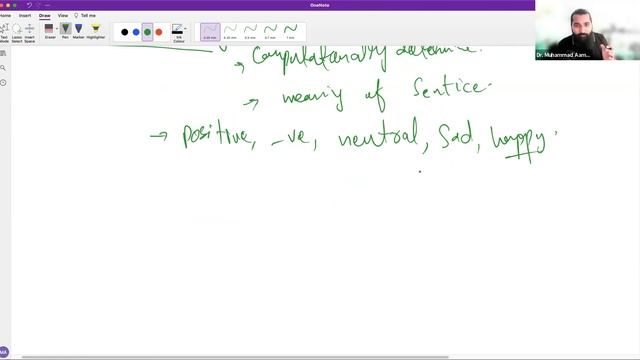The height and width of the screenshot is (360, 640).
Task: Choose the 0.35 mm pen thickness
Action: (230, 32)
